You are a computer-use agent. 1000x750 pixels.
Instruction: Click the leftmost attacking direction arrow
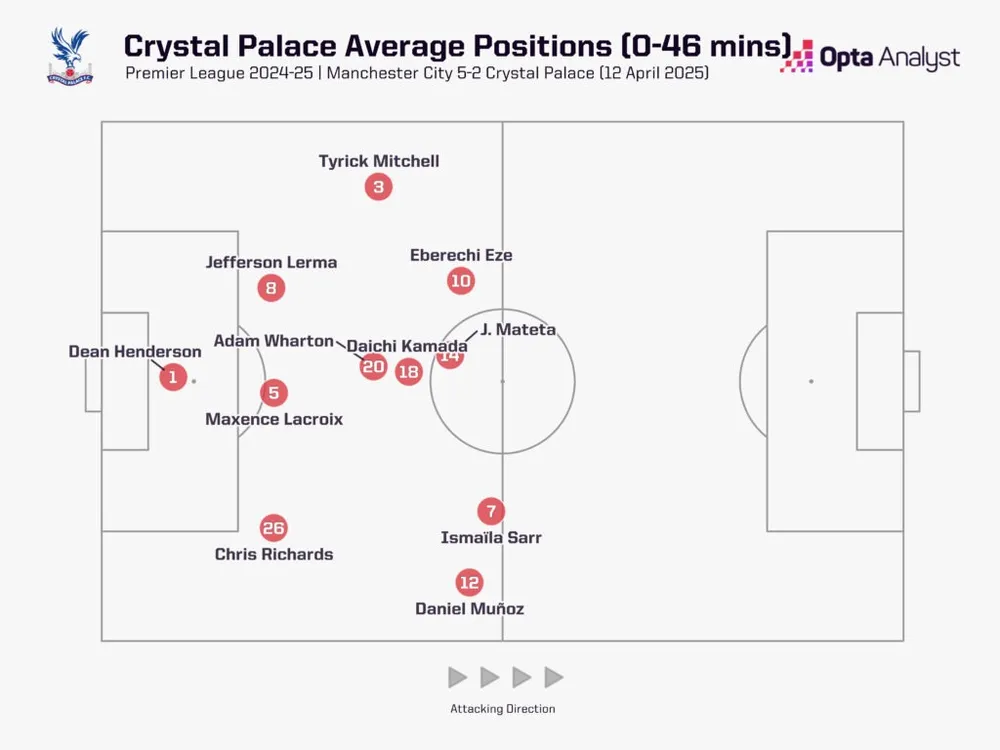(x=458, y=677)
